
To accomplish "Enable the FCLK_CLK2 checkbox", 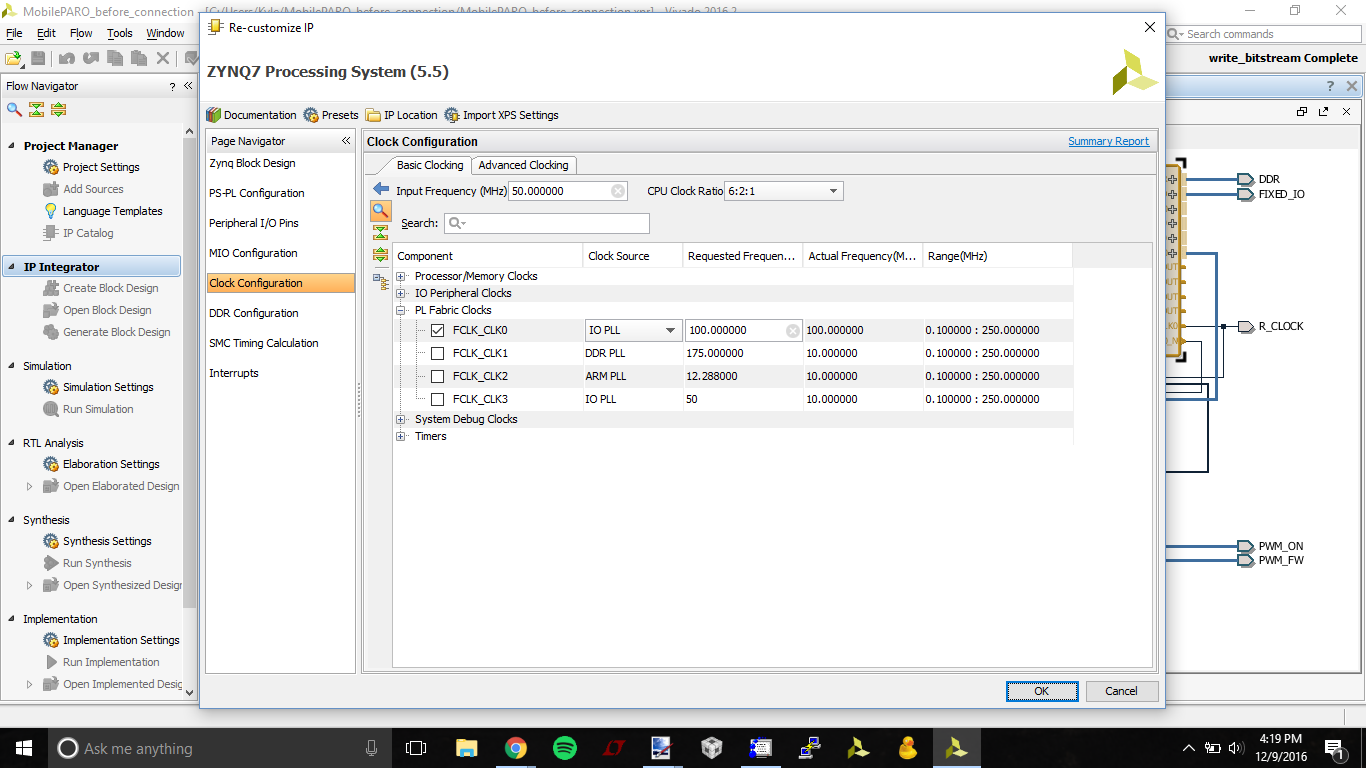I will point(437,376).
